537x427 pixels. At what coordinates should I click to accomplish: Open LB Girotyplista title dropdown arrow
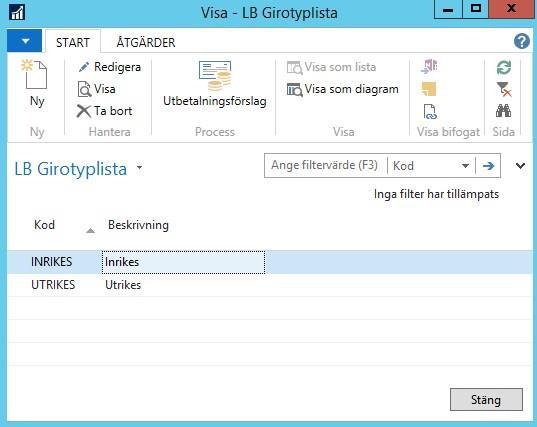coord(139,168)
